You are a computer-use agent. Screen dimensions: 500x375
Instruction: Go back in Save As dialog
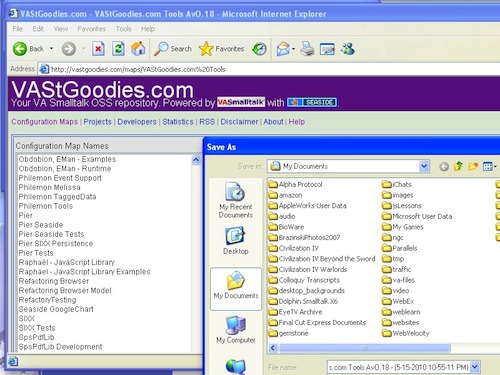click(444, 166)
